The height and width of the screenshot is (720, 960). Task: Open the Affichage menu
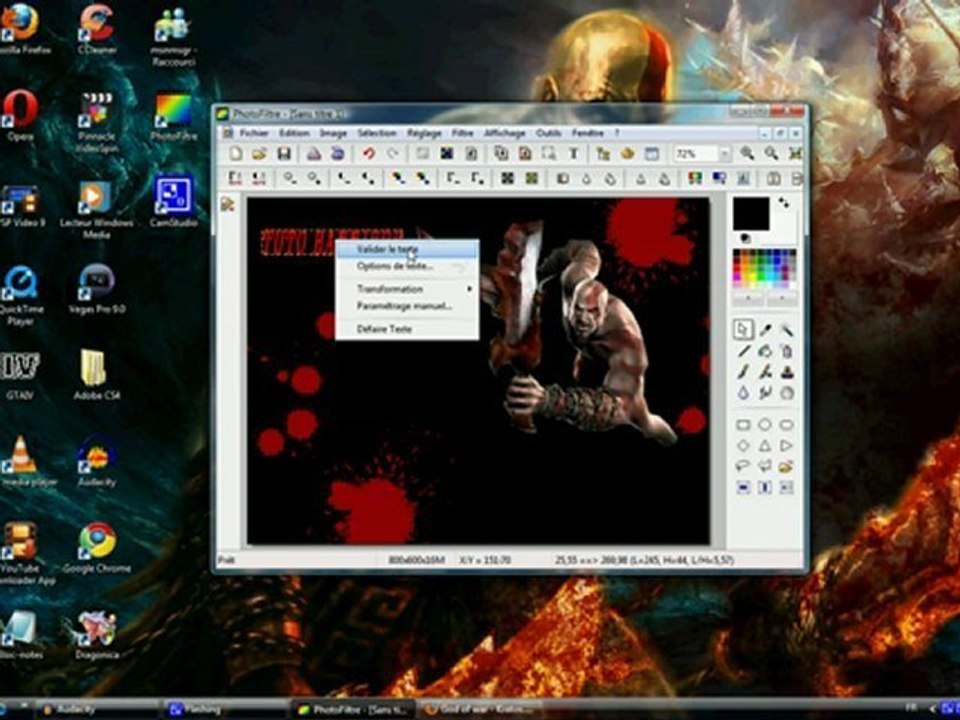coord(504,133)
